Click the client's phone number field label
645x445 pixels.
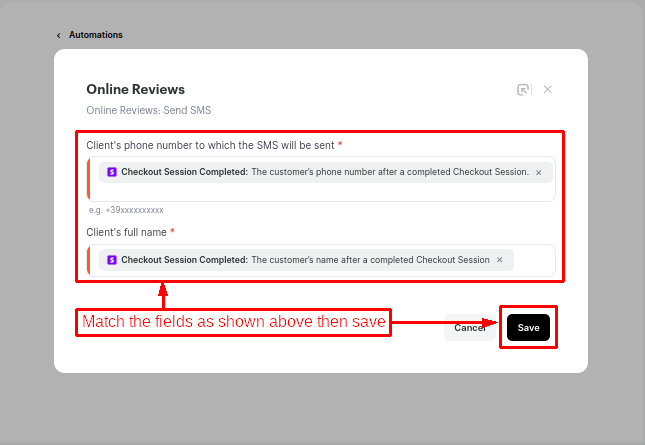[x=210, y=145]
